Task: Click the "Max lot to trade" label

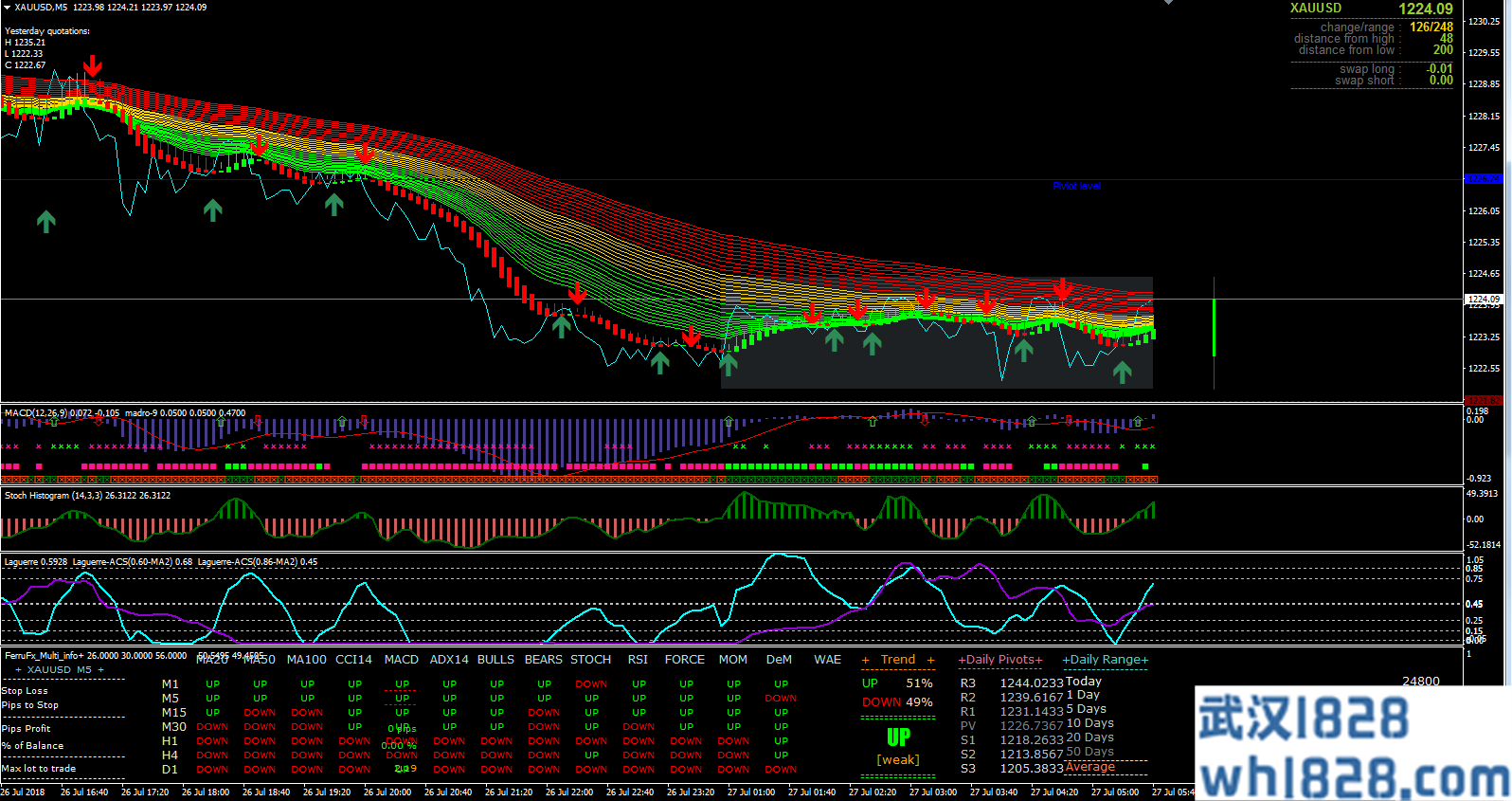Action: 39,769
